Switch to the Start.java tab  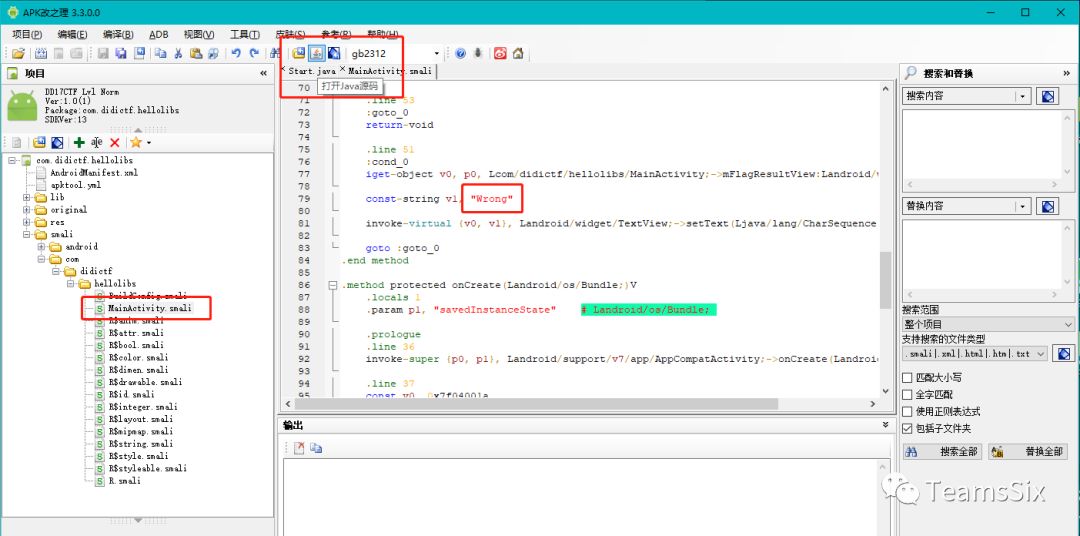(312, 71)
